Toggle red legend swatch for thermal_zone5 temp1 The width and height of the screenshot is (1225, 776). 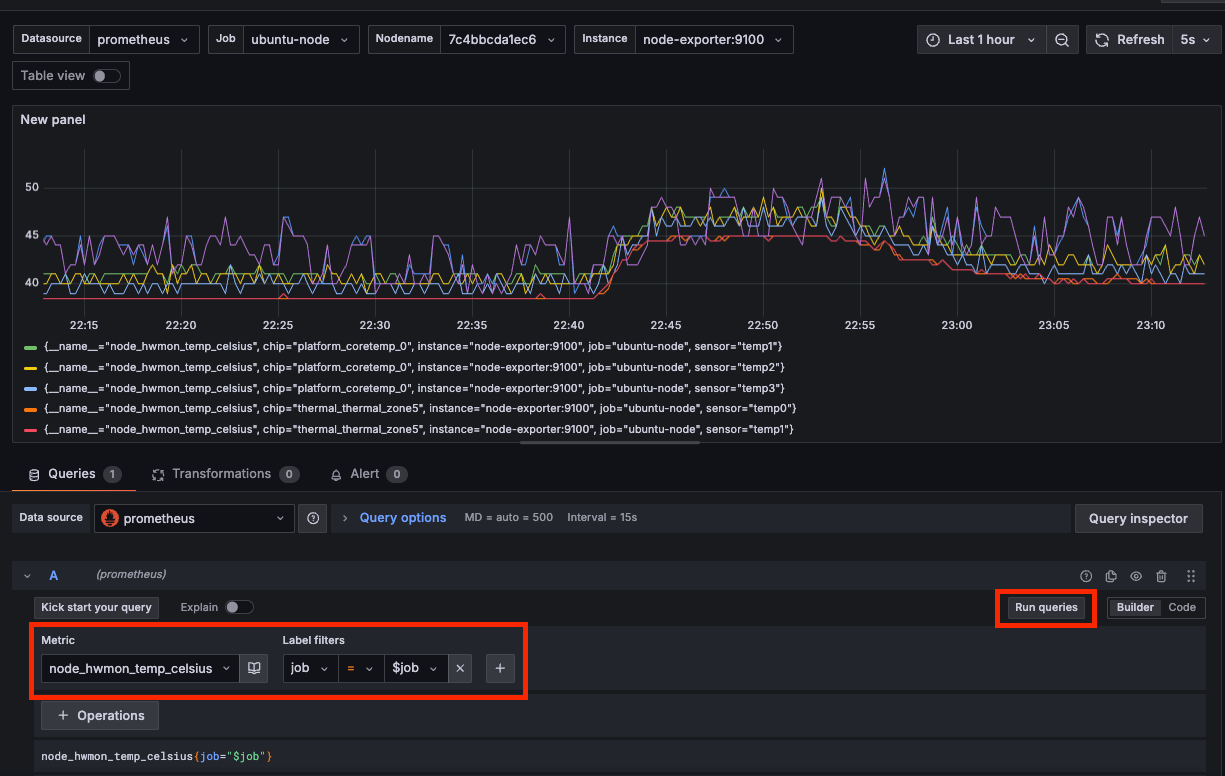pyautogui.click(x=30, y=429)
